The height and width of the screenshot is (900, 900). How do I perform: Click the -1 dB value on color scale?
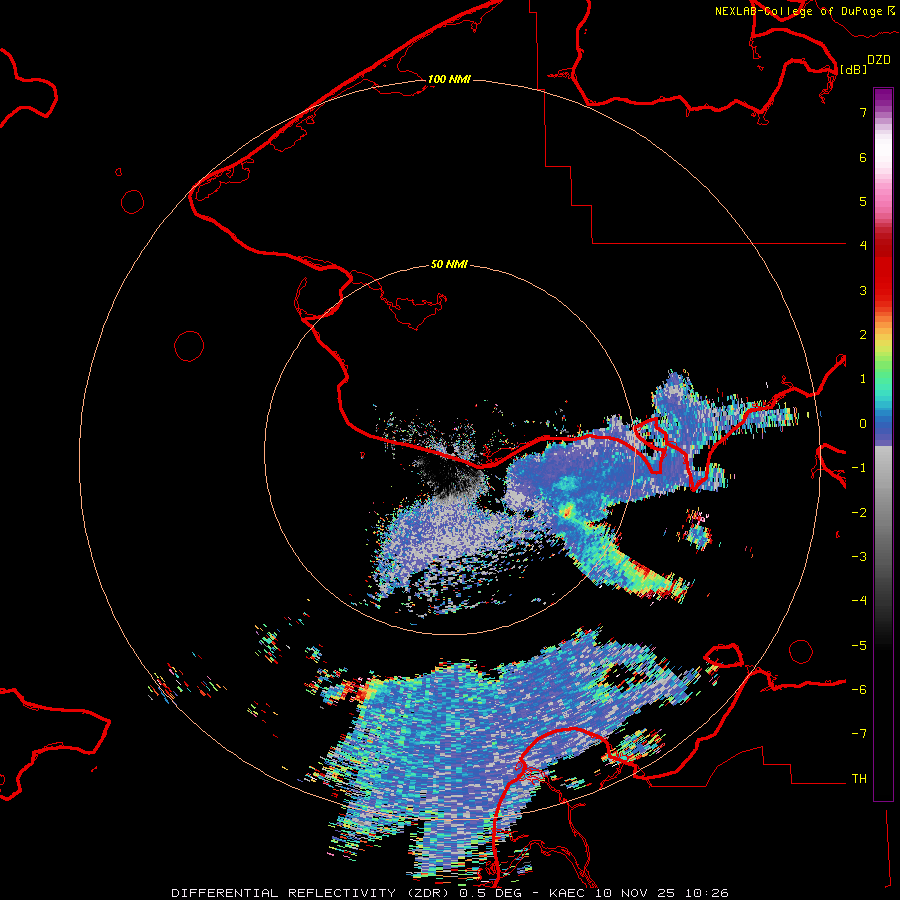pyautogui.click(x=859, y=468)
